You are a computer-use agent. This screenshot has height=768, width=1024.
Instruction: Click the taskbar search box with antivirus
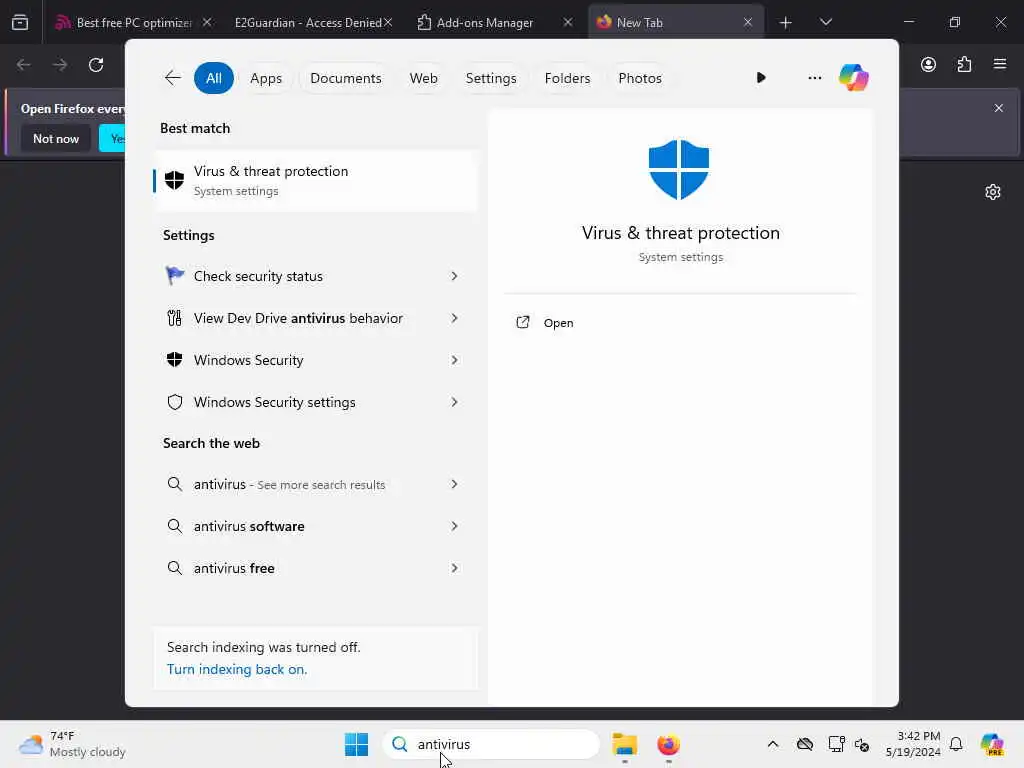click(491, 744)
